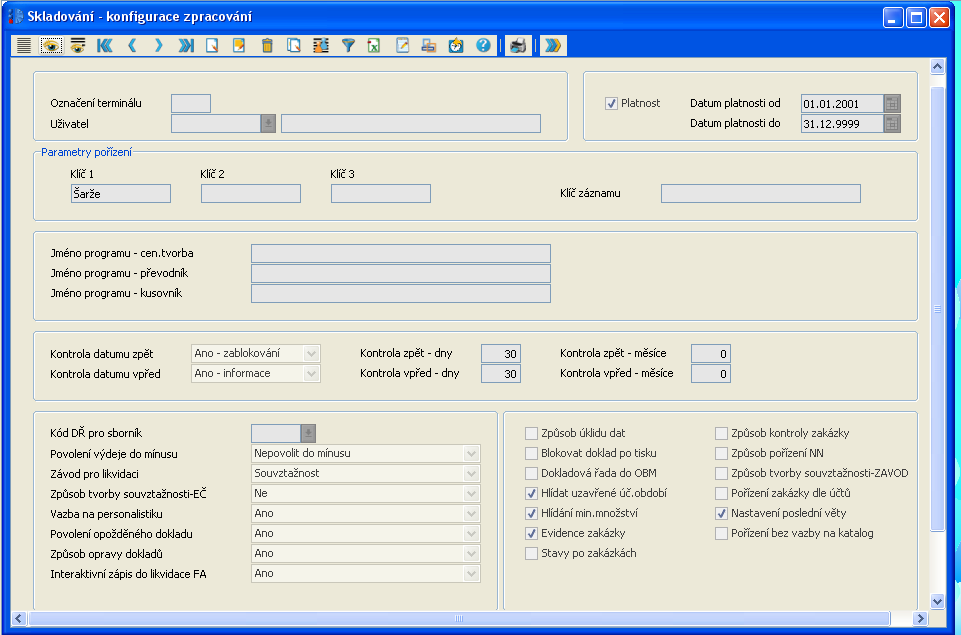
Task: Open the Povolení výdeje do mínusu dropdown
Action: (471, 453)
